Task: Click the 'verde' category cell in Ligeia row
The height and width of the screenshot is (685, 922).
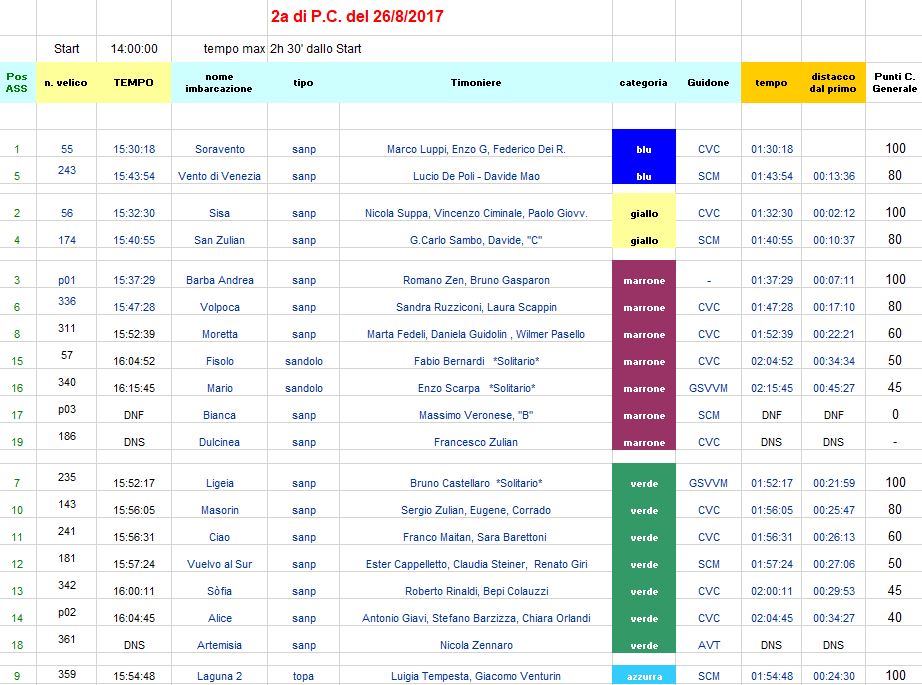Action: (644, 477)
